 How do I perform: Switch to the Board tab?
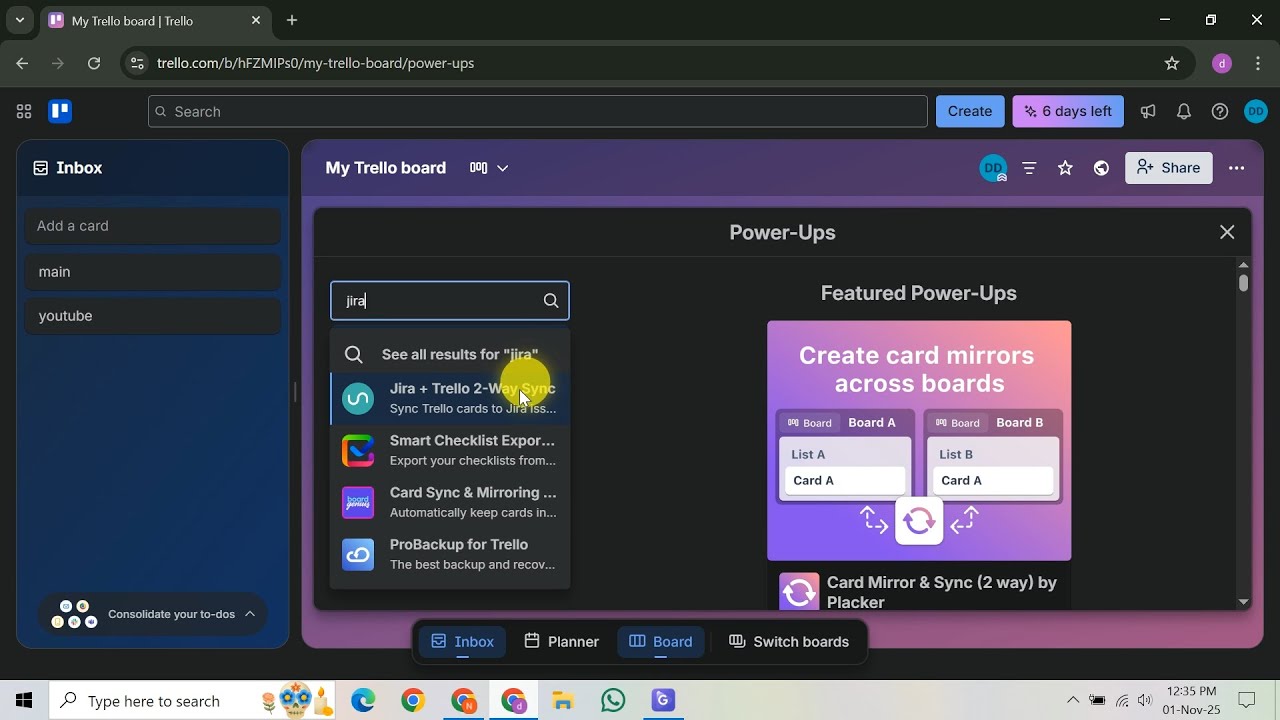point(661,642)
